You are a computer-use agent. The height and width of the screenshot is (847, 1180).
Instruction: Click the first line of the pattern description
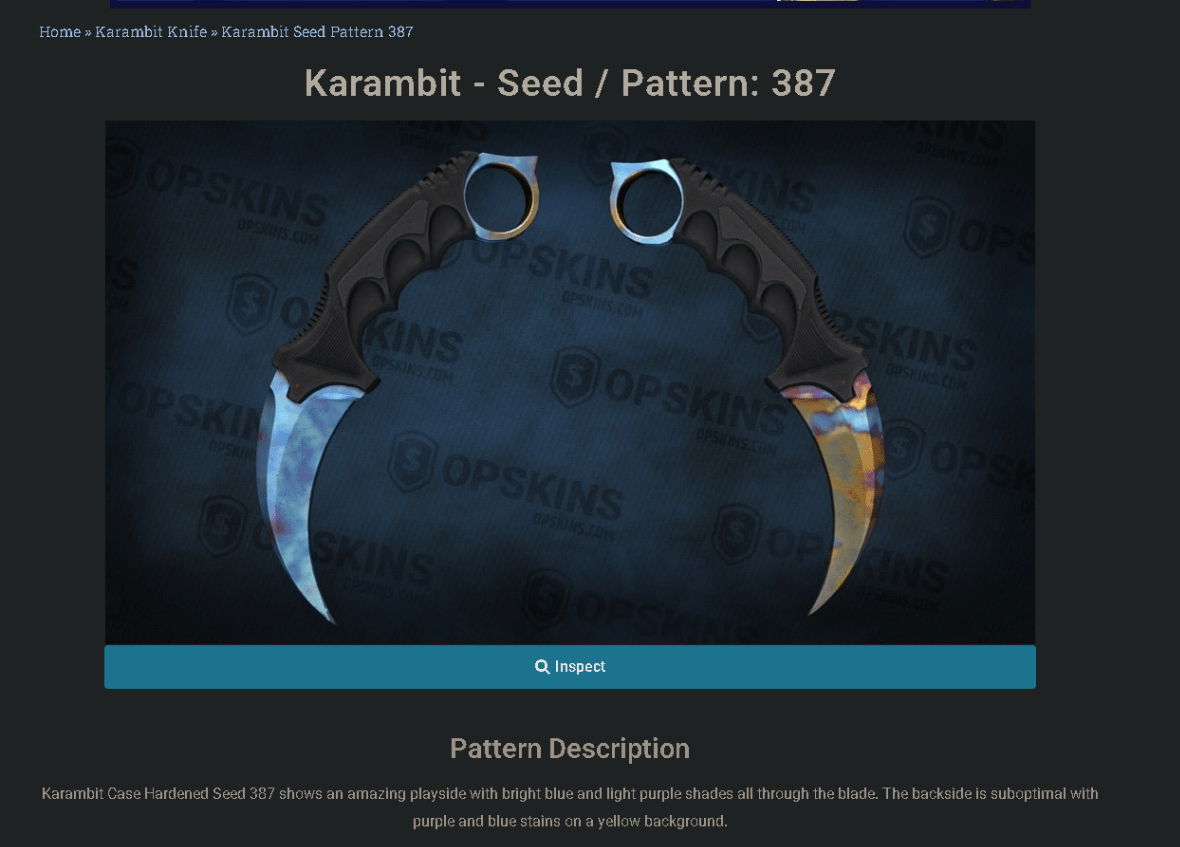click(570, 794)
